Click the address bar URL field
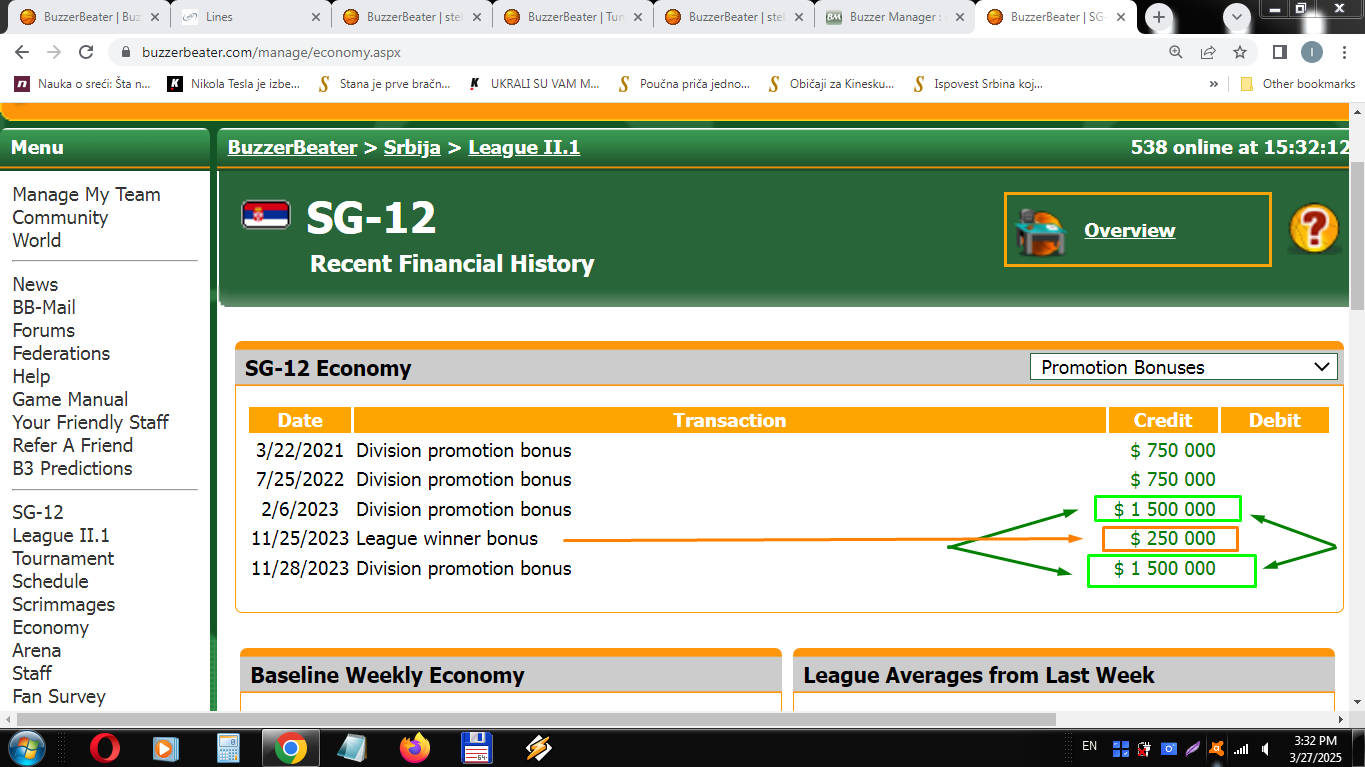This screenshot has height=767, width=1365. point(640,52)
